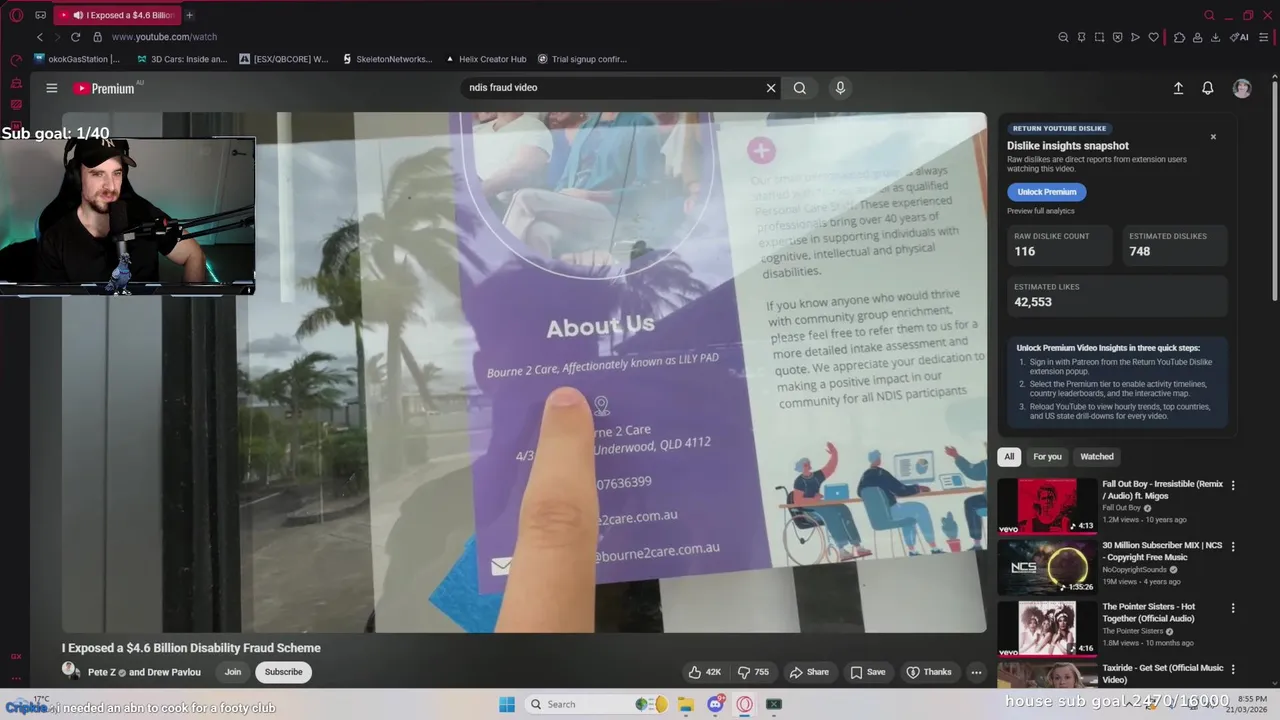Open options for 30 Million Subscriber MIX
The width and height of the screenshot is (1280, 720).
pos(1233,547)
